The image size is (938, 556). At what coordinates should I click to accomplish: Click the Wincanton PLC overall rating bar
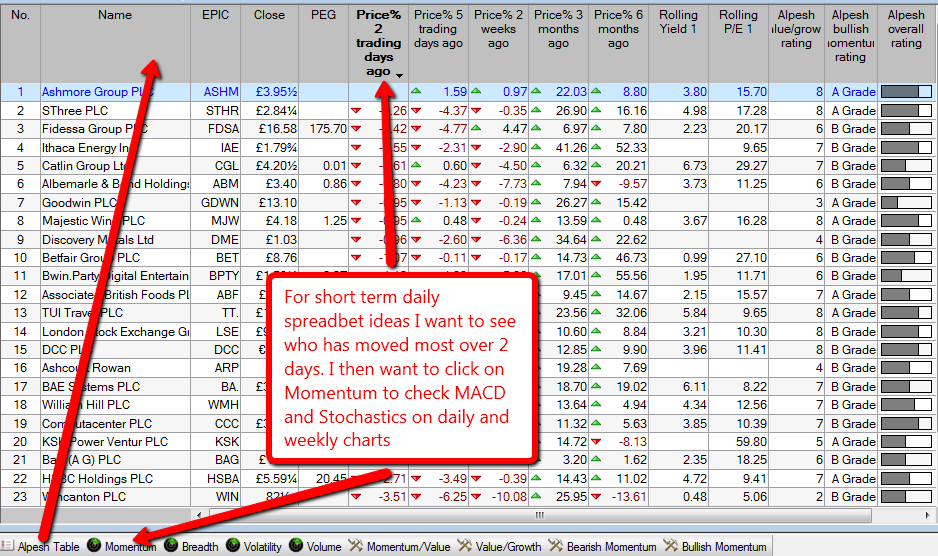pyautogui.click(x=906, y=497)
